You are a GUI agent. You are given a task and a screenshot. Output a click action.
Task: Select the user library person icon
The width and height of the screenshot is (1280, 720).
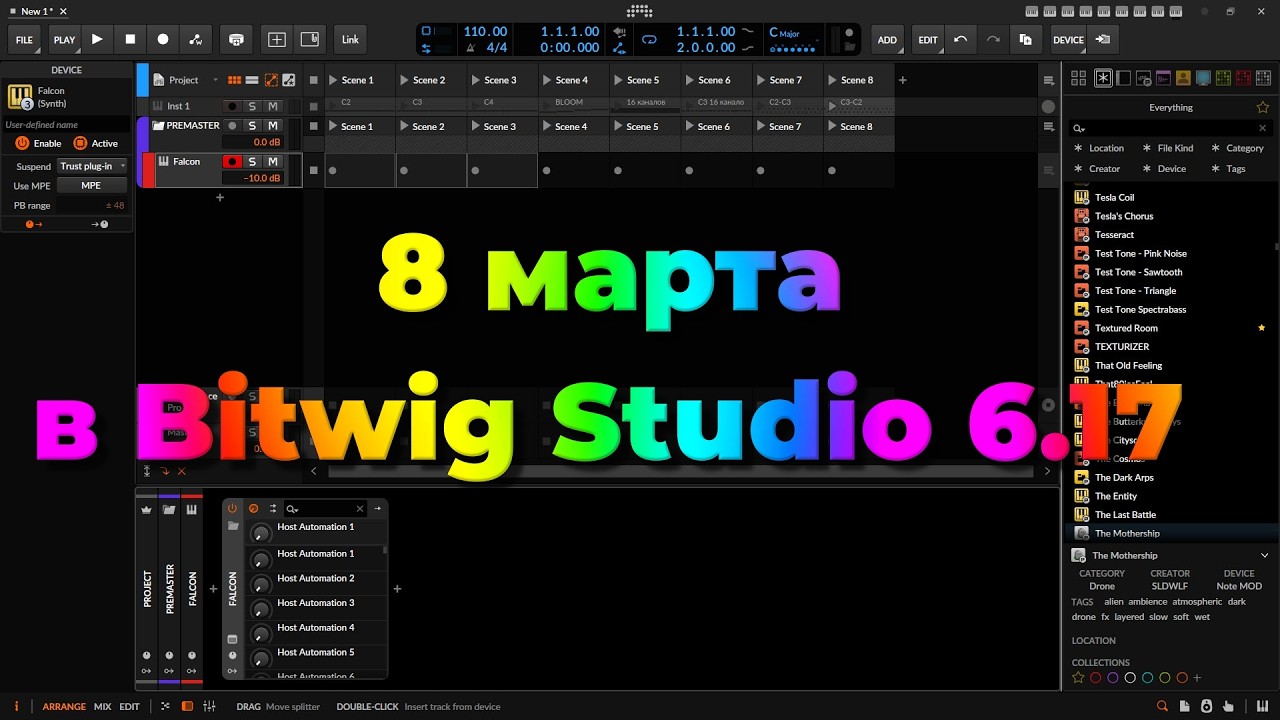click(x=1183, y=78)
